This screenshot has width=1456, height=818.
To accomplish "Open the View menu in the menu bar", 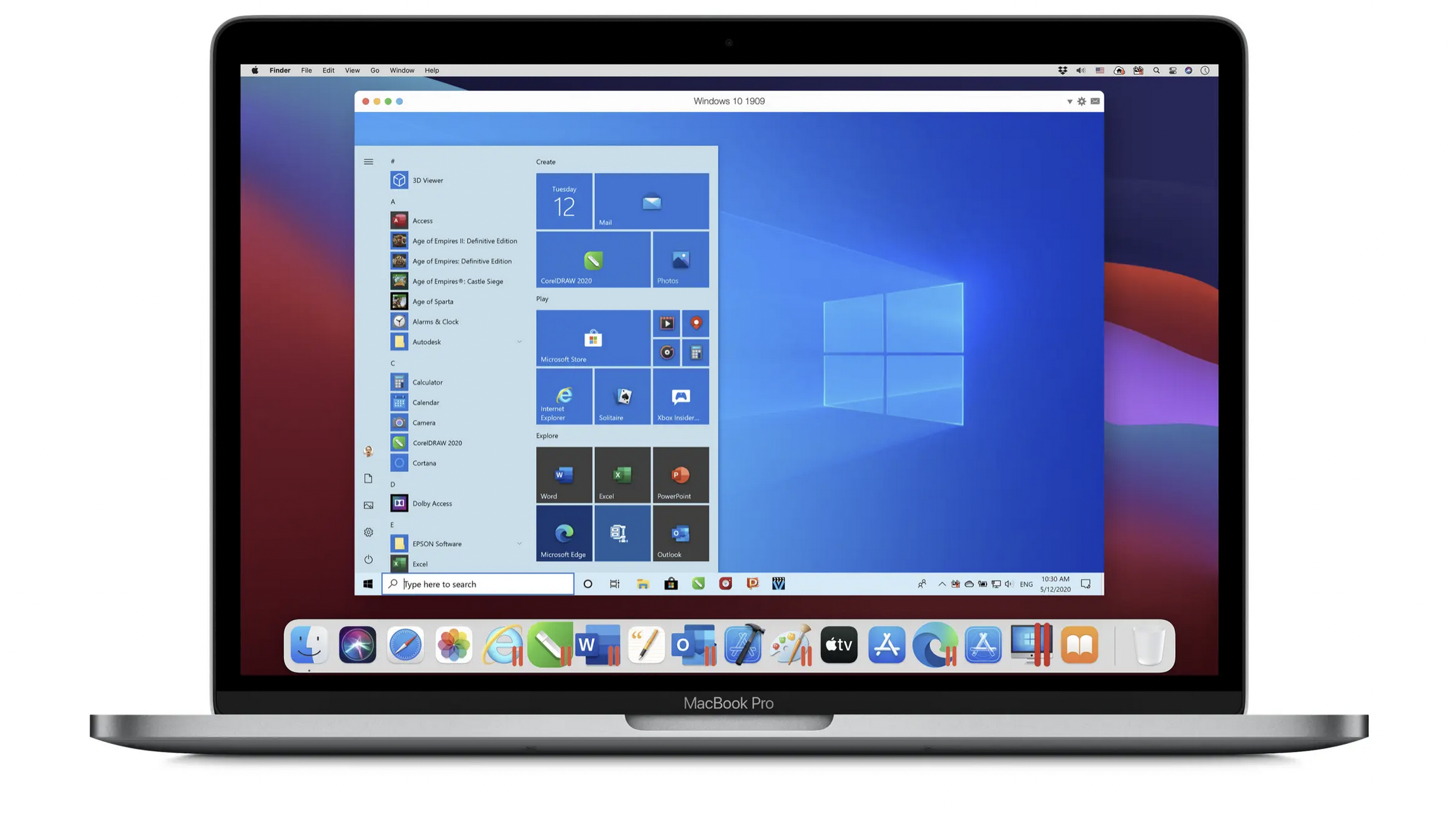I will pyautogui.click(x=352, y=70).
